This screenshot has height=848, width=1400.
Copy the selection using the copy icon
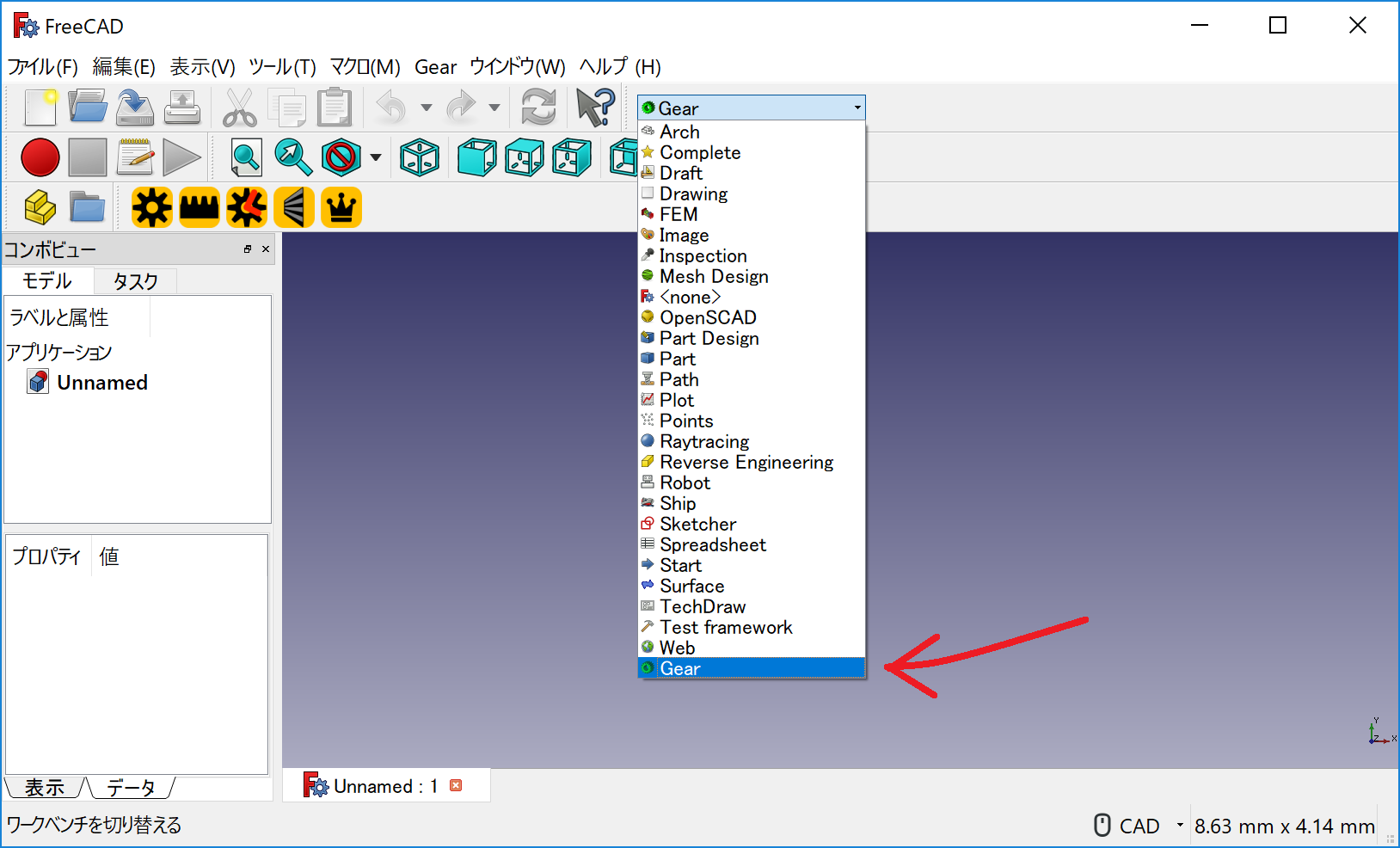[287, 108]
